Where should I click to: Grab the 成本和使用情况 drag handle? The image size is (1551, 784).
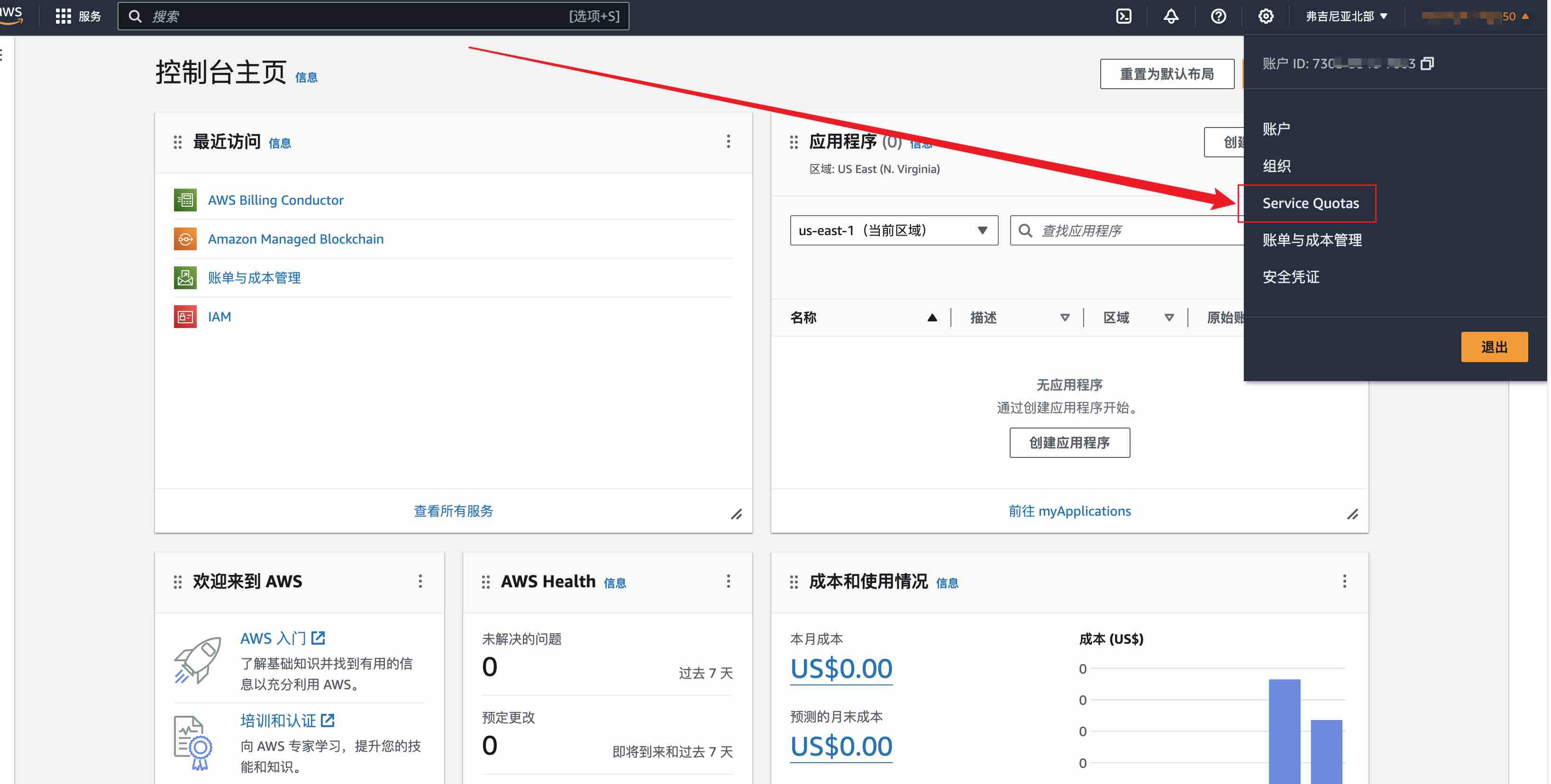click(794, 582)
